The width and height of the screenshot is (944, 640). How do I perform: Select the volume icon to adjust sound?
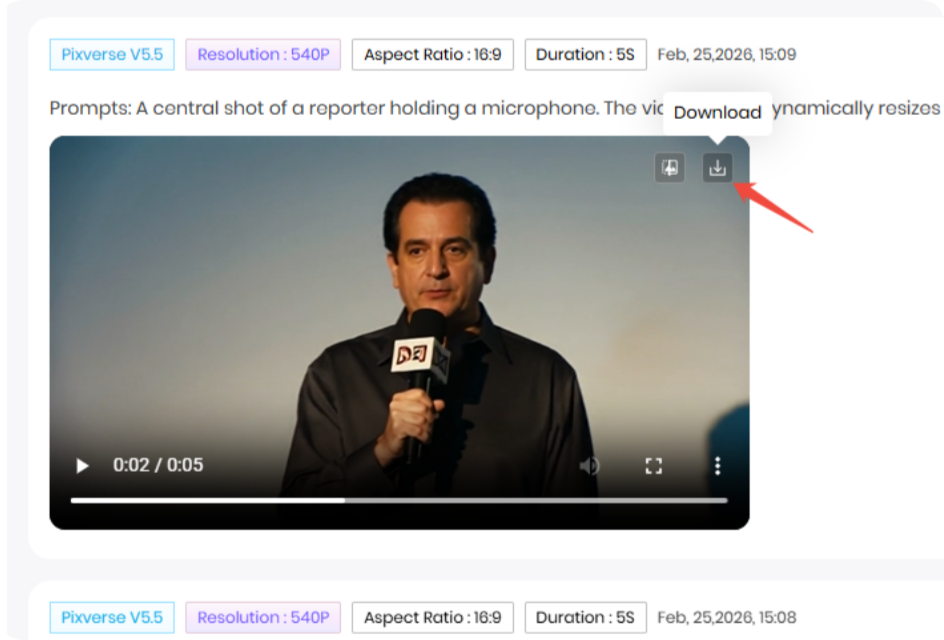tap(590, 465)
